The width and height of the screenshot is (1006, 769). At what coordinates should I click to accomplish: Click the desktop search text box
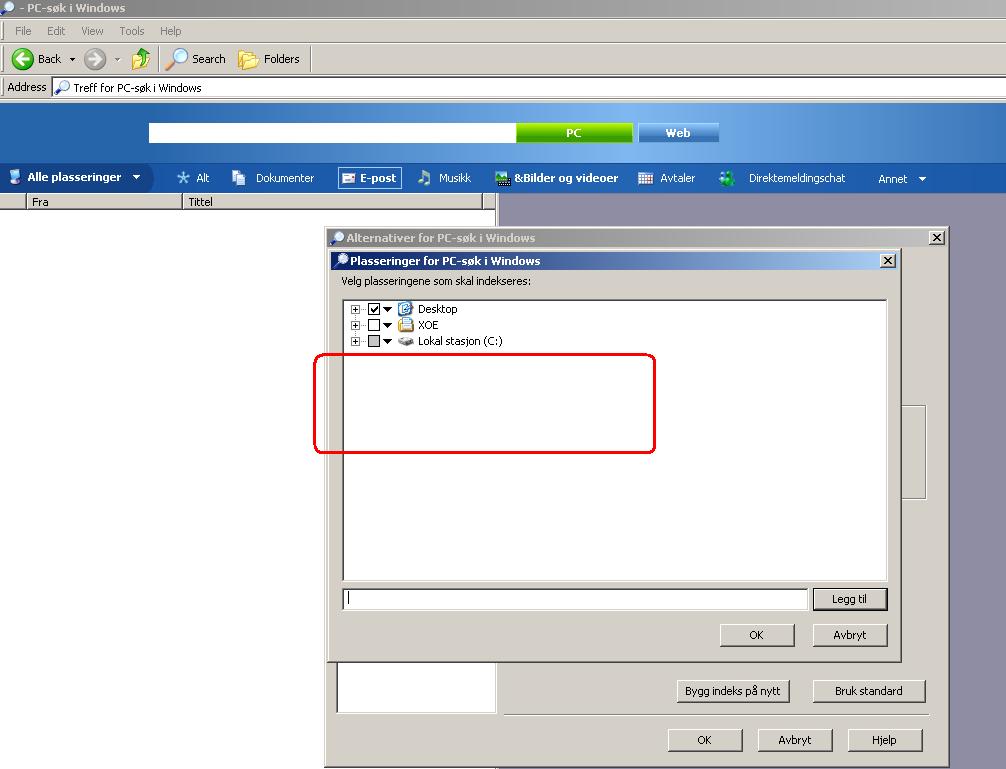coord(332,133)
